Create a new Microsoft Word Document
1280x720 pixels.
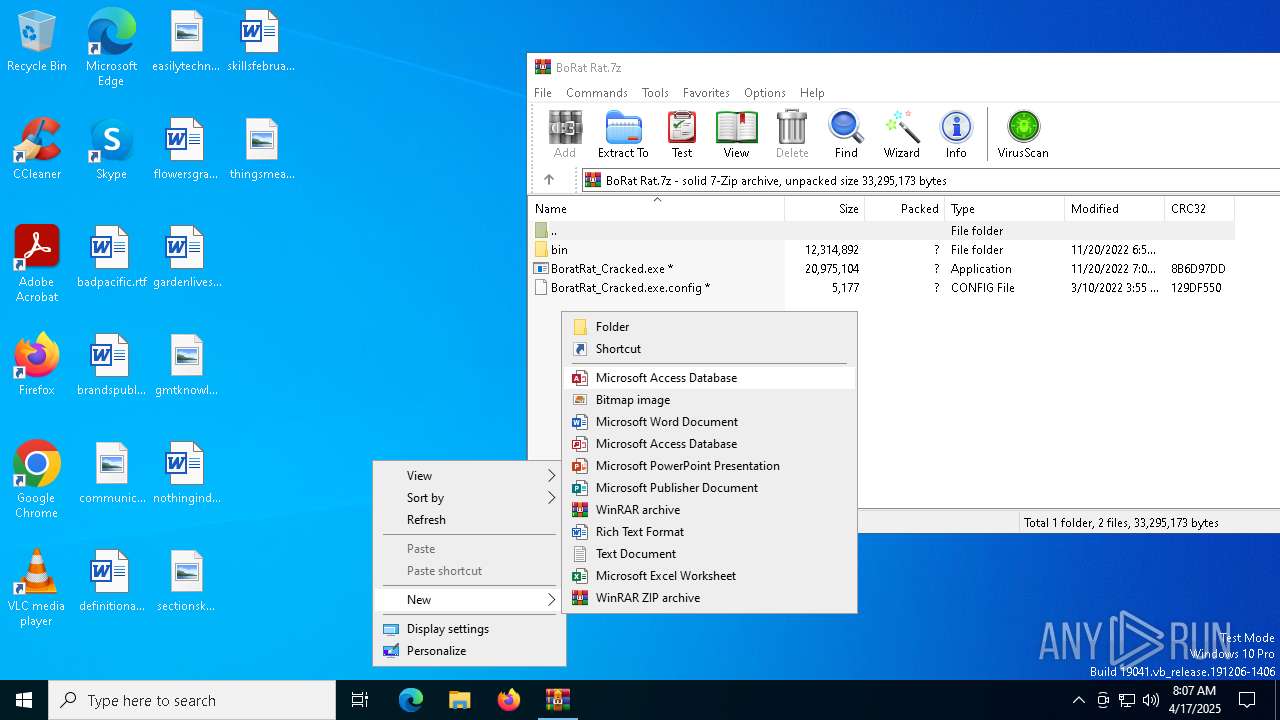click(709, 421)
